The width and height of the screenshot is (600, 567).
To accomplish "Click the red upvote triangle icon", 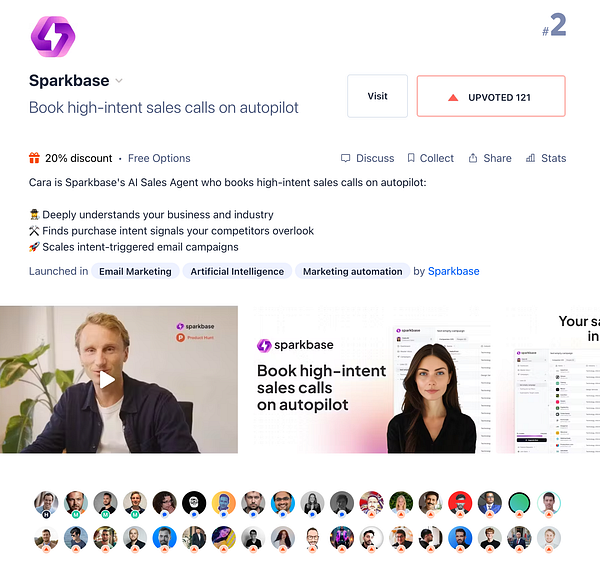I will click(x=453, y=98).
